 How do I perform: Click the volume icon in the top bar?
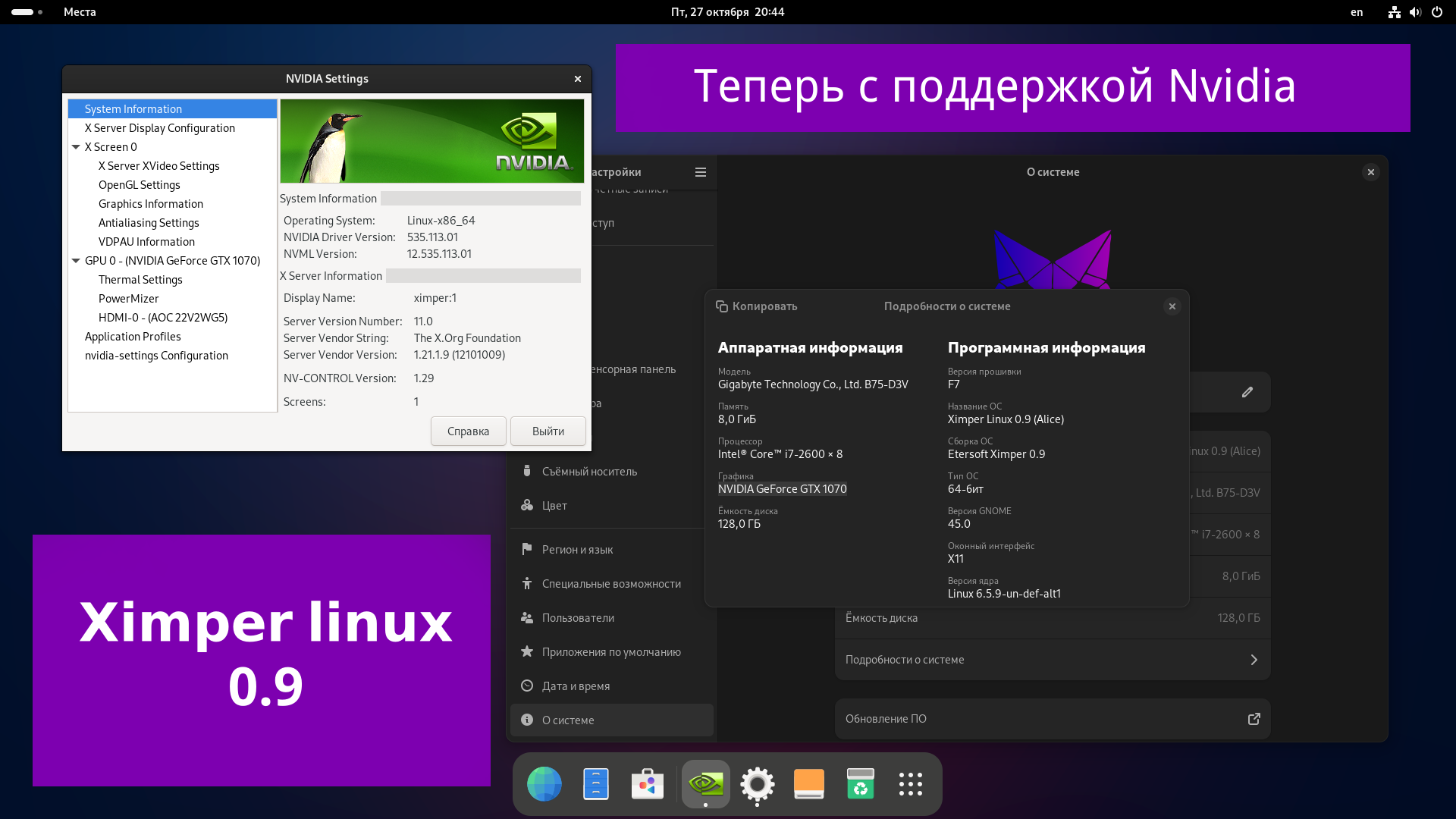pyautogui.click(x=1415, y=12)
